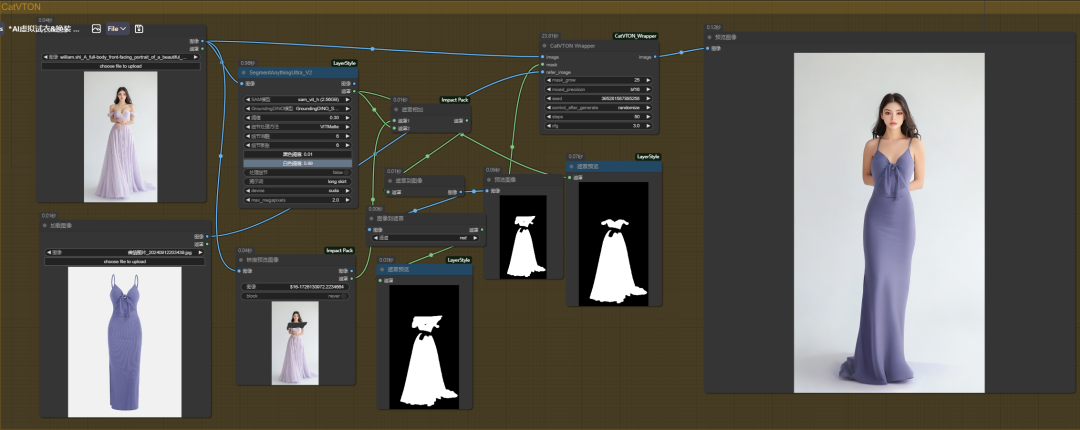Click the image gallery icon beside File
This screenshot has width=1080, height=430.
(96, 29)
